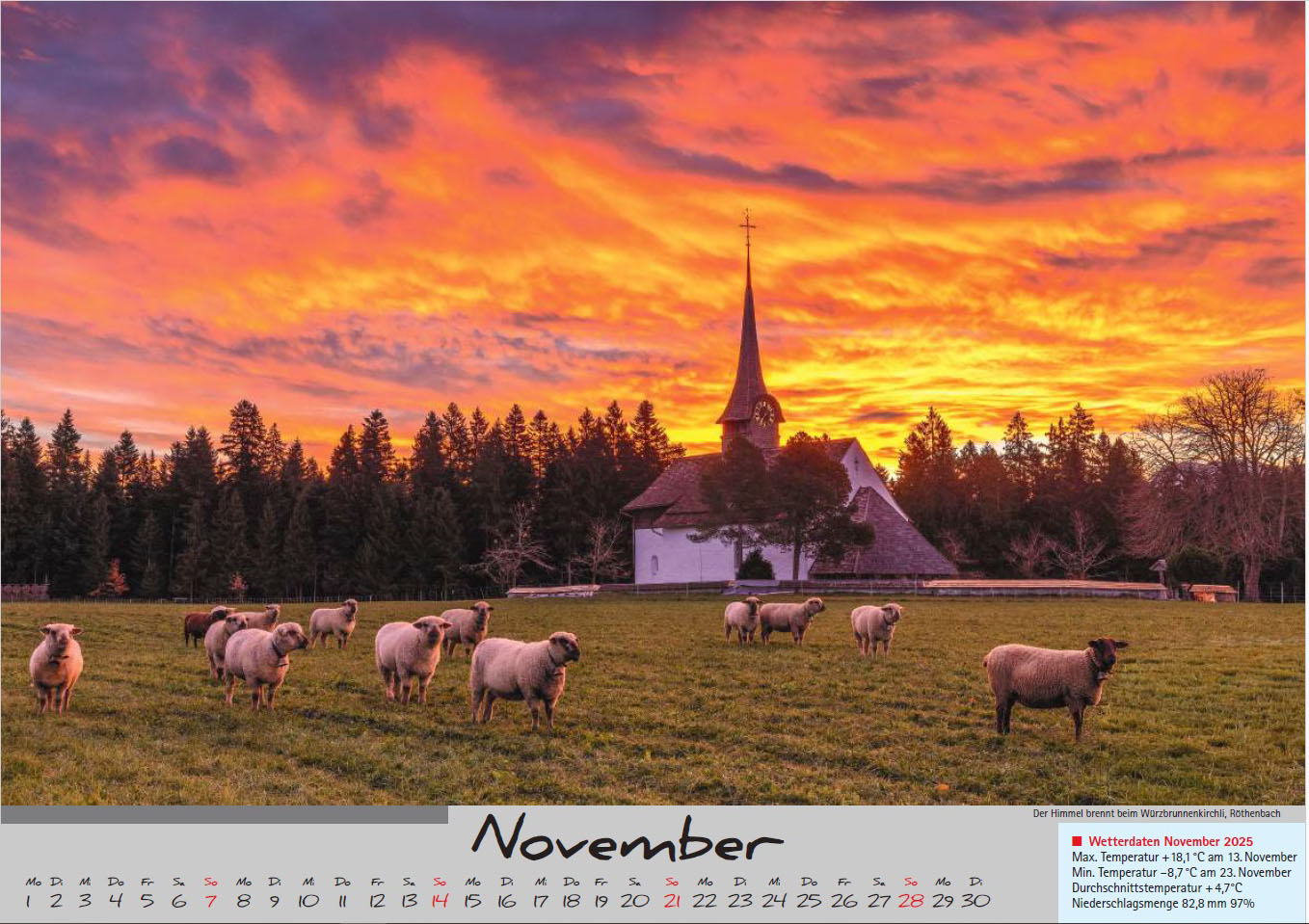1309x924 pixels.
Task: Select day 30 at the row end
Action: 975,901
